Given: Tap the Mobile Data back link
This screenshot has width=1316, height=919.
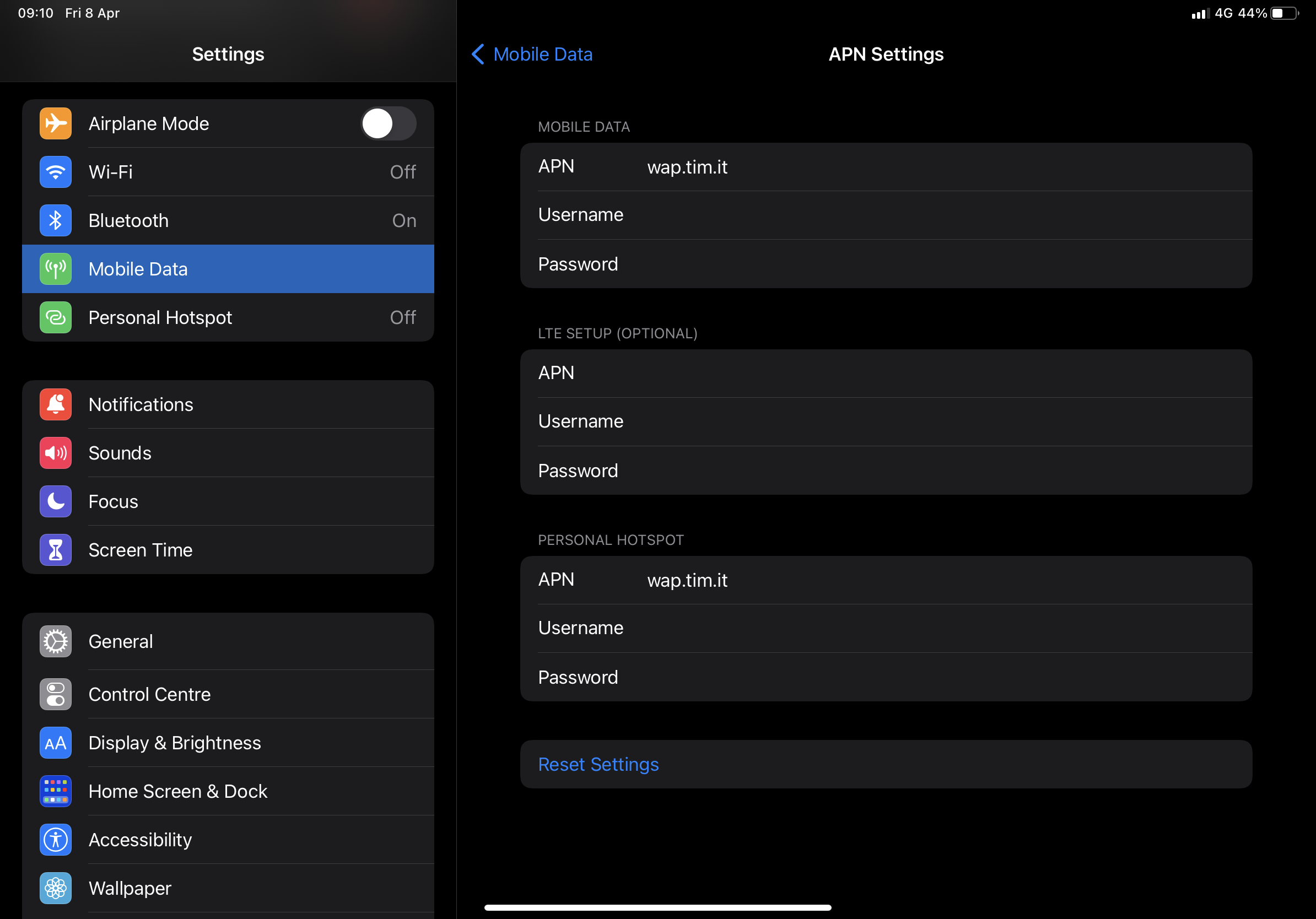Looking at the screenshot, I should tap(530, 54).
